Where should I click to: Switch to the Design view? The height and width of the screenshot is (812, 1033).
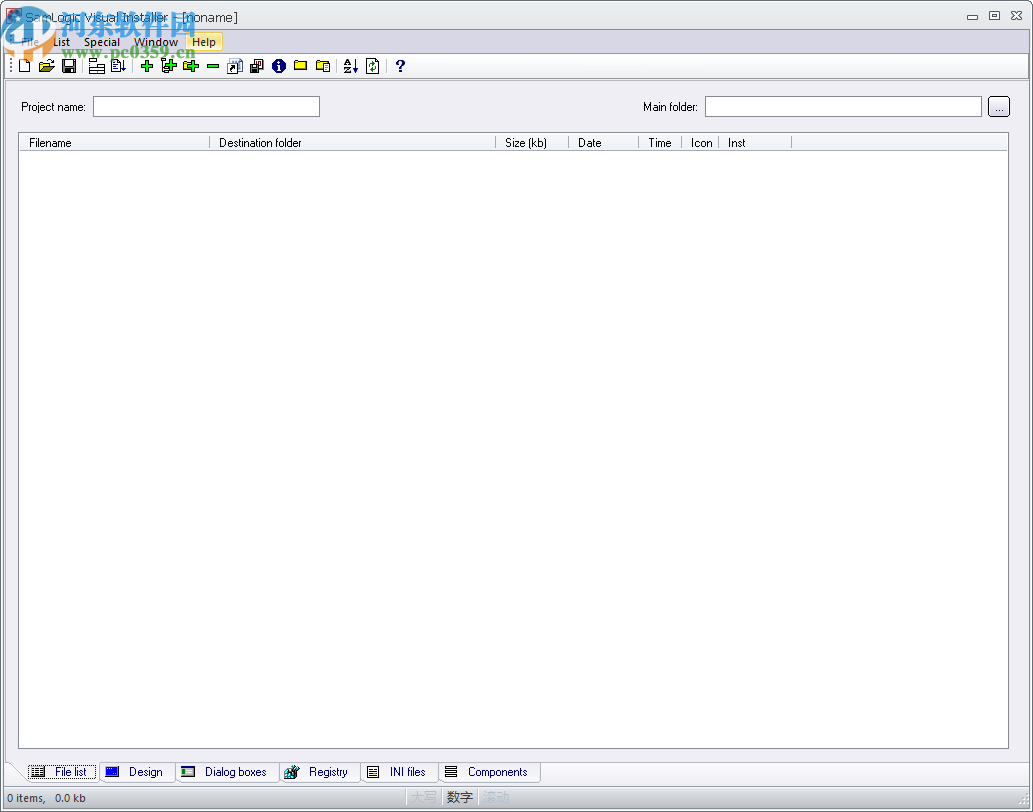137,771
